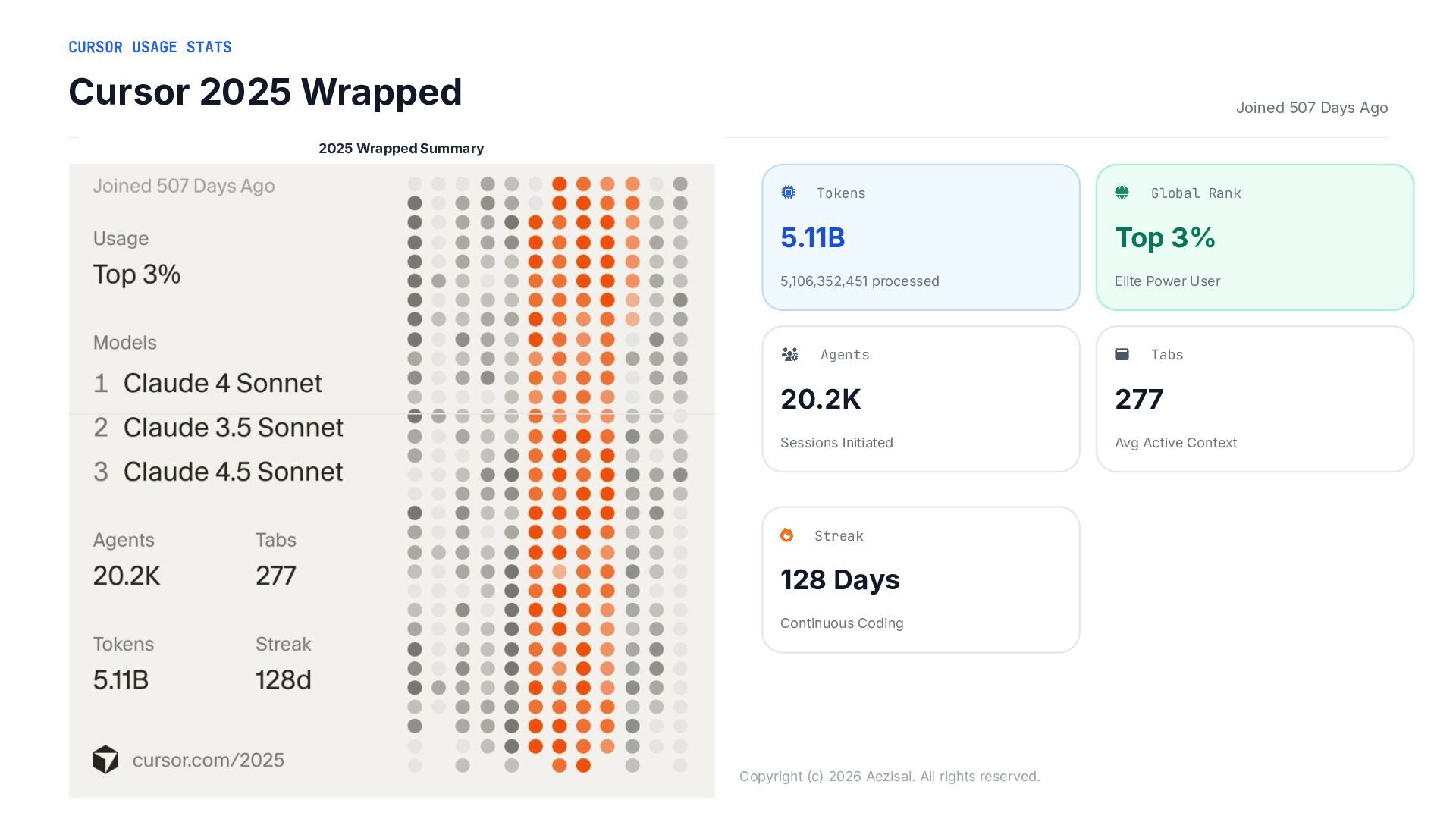Click the window icon beside Tabs
Viewport: 1456px width, 819px height.
click(1122, 354)
